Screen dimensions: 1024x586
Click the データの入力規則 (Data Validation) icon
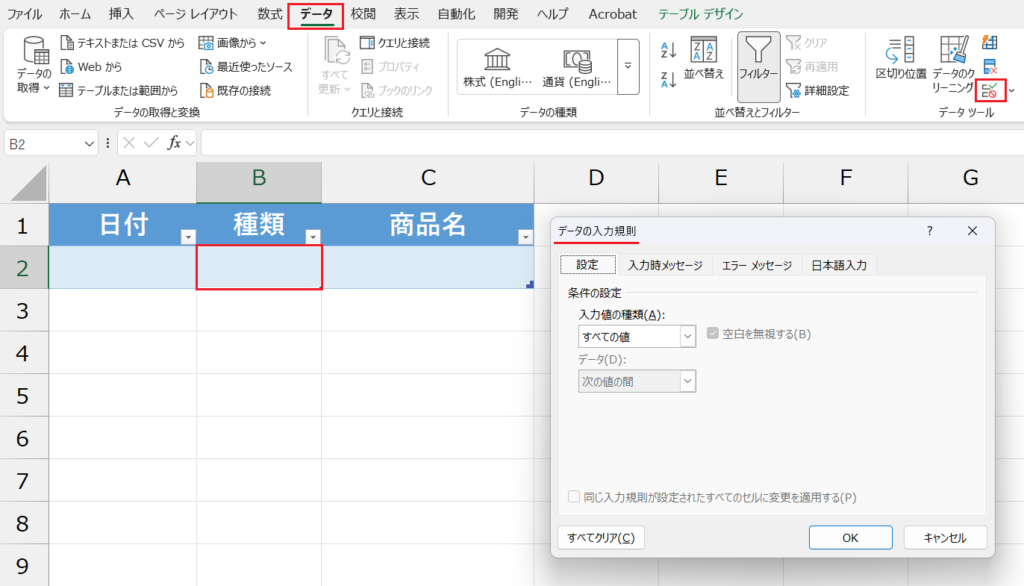[x=989, y=91]
